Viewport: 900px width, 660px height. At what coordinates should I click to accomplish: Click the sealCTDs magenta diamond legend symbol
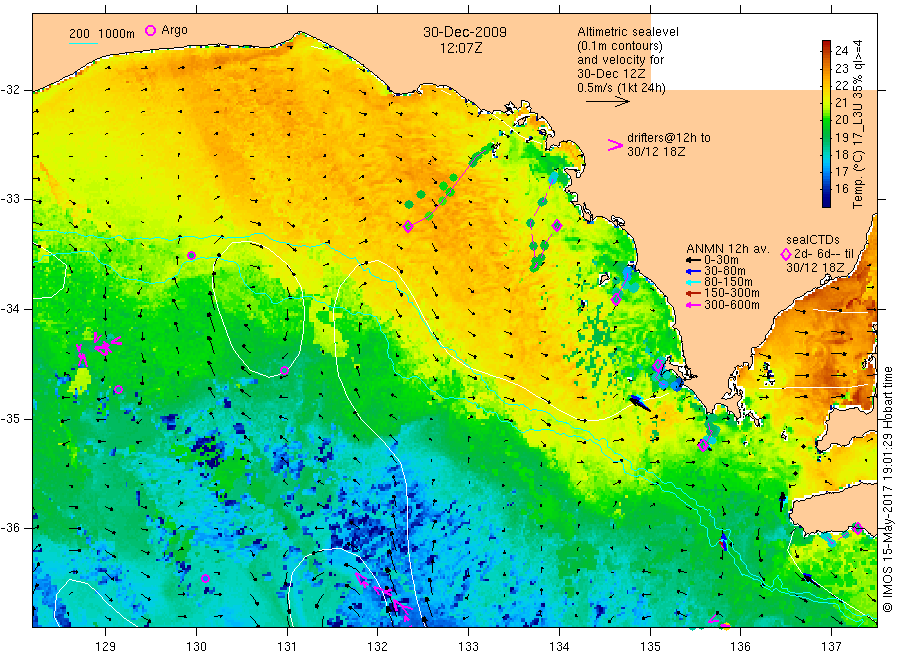(x=786, y=254)
